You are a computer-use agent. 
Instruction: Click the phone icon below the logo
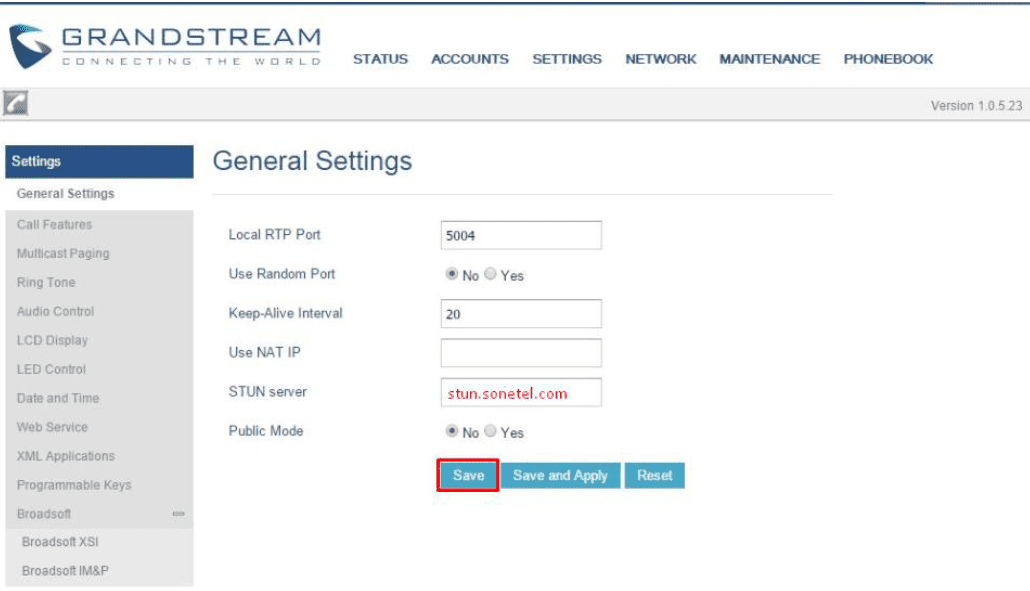(15, 102)
